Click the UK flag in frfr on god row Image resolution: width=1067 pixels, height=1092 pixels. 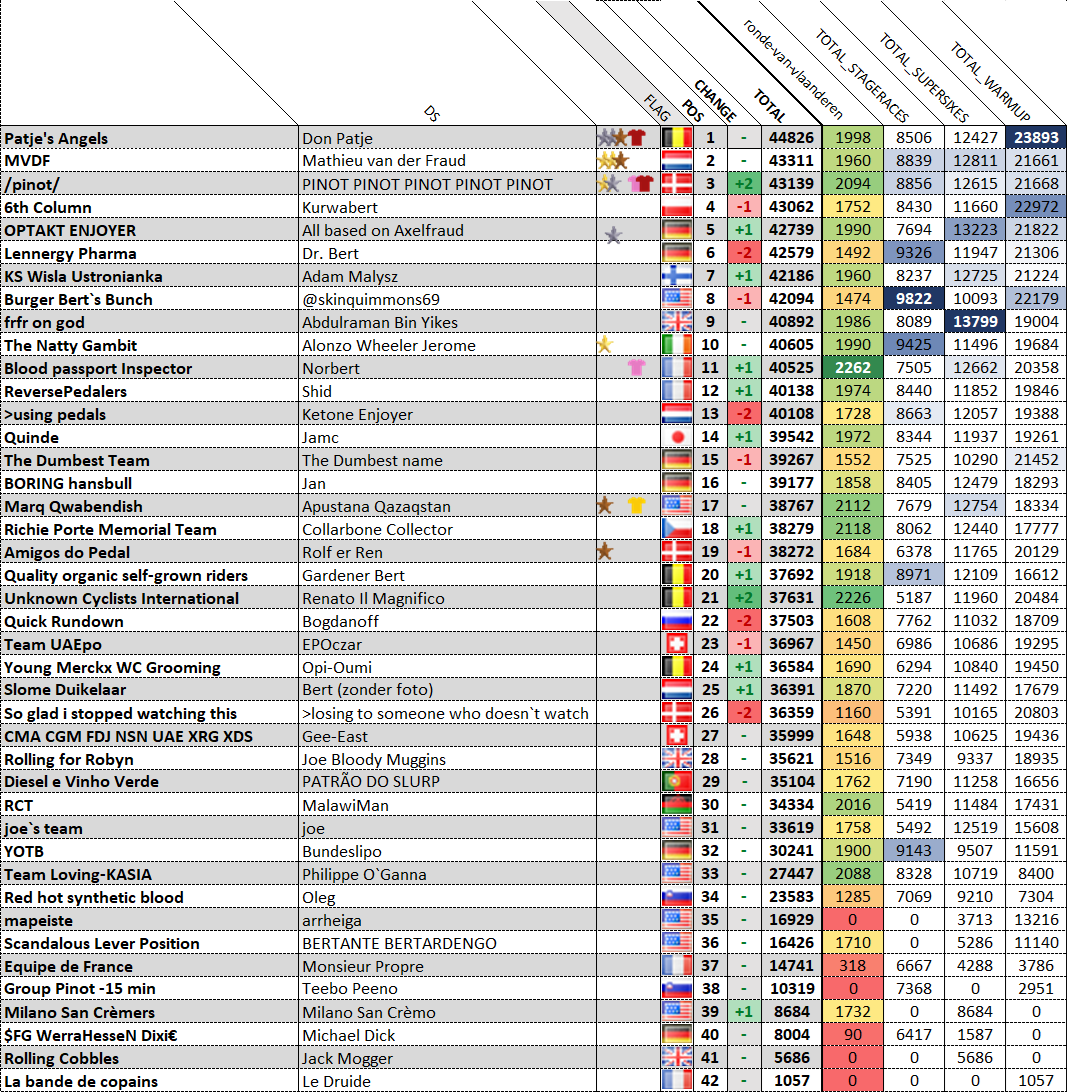tap(677, 322)
